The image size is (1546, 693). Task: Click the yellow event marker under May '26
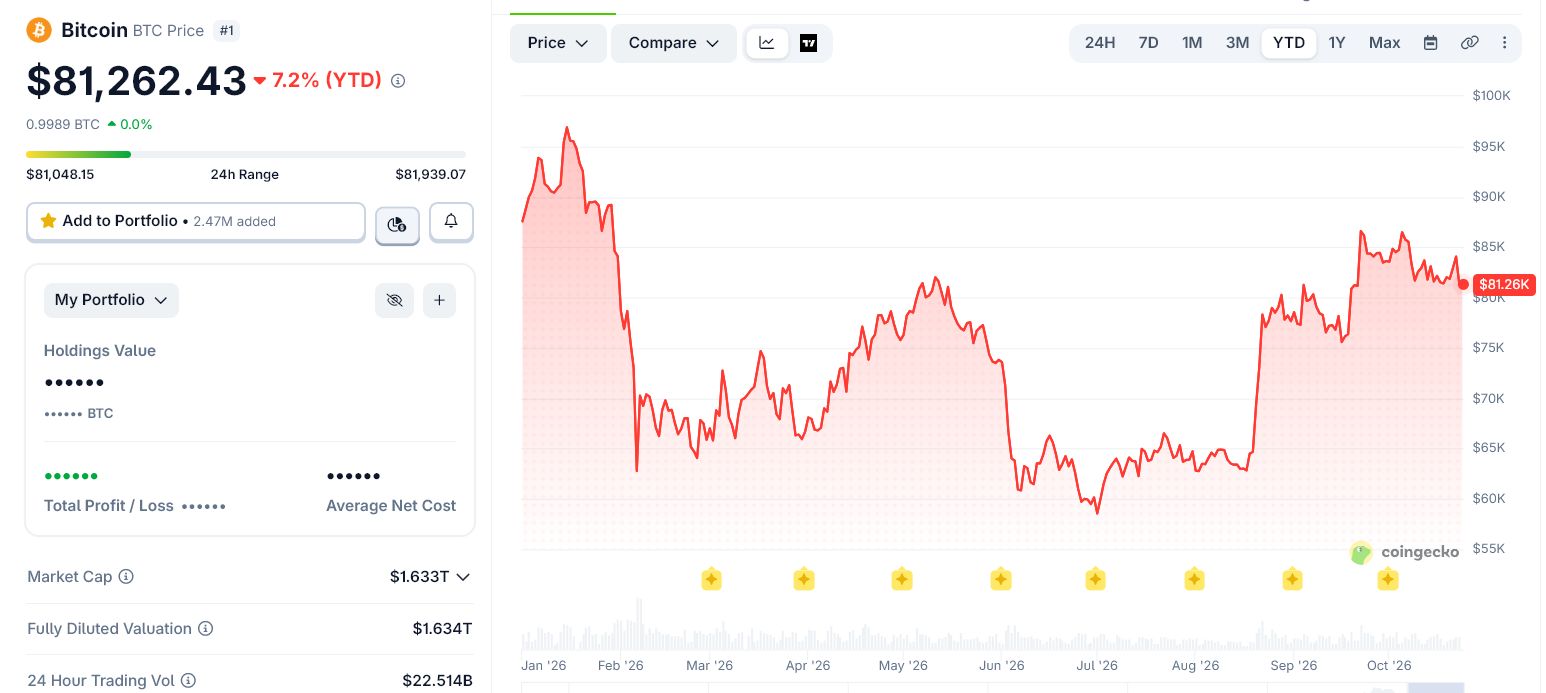click(x=901, y=579)
